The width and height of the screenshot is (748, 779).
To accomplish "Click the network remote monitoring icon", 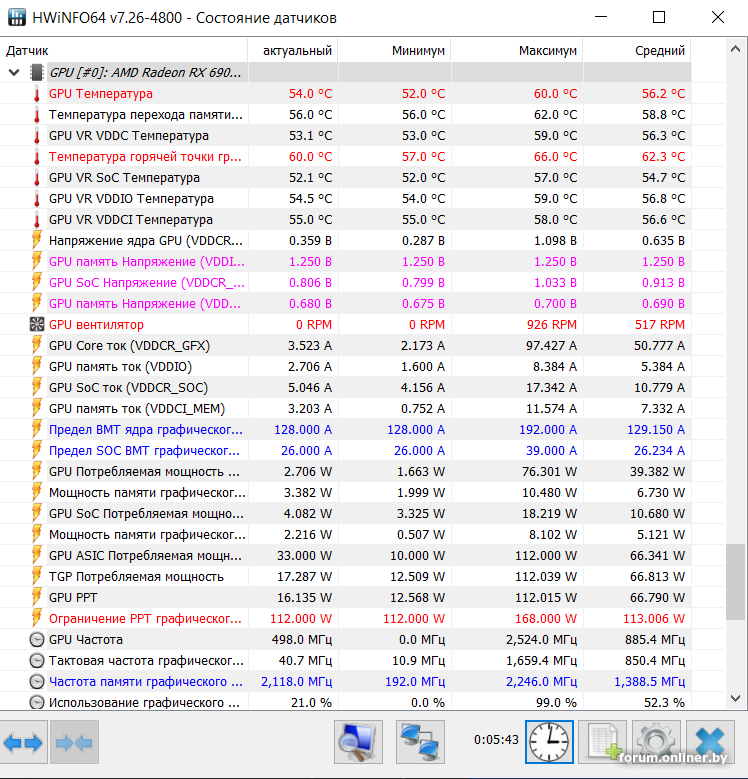I will [420, 742].
